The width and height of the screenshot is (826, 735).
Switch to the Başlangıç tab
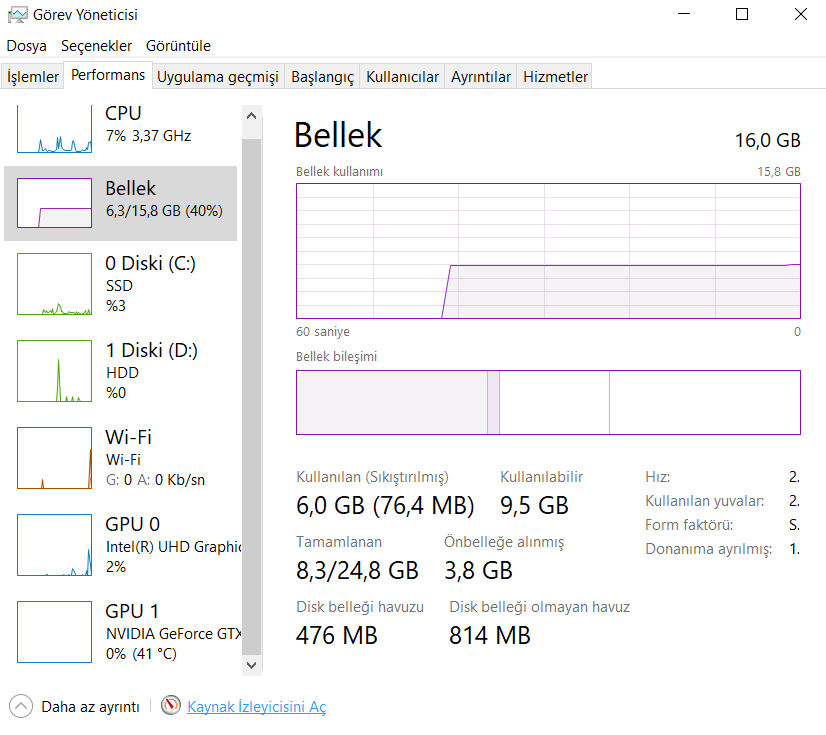322,77
